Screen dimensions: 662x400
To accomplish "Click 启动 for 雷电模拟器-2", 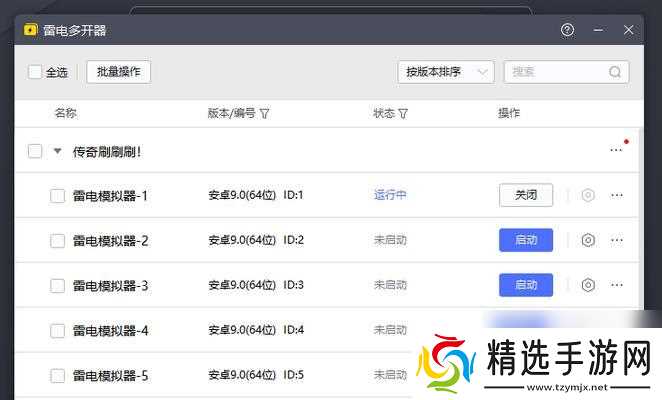I will tap(526, 240).
